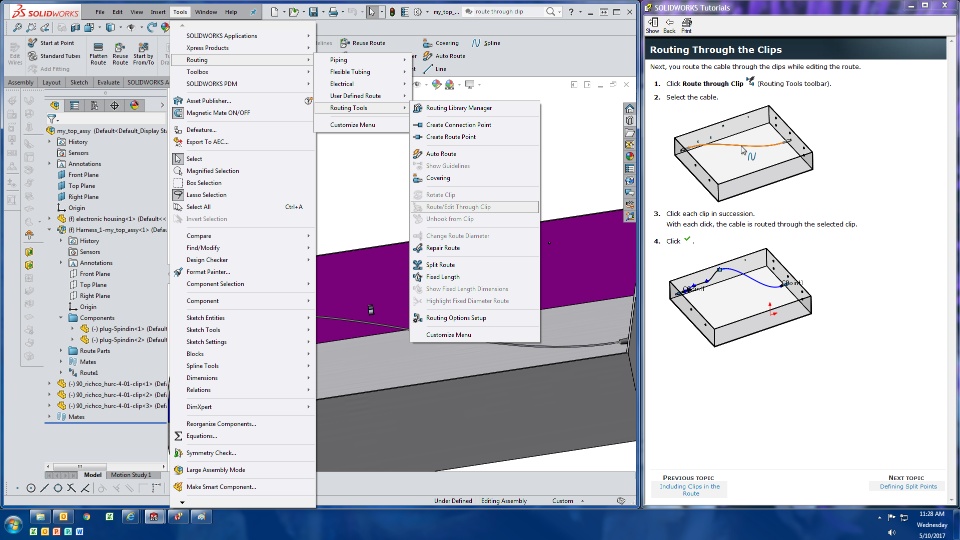Image resolution: width=960 pixels, height=540 pixels.
Task: Click Back button in Tutorials window
Action: (669, 25)
